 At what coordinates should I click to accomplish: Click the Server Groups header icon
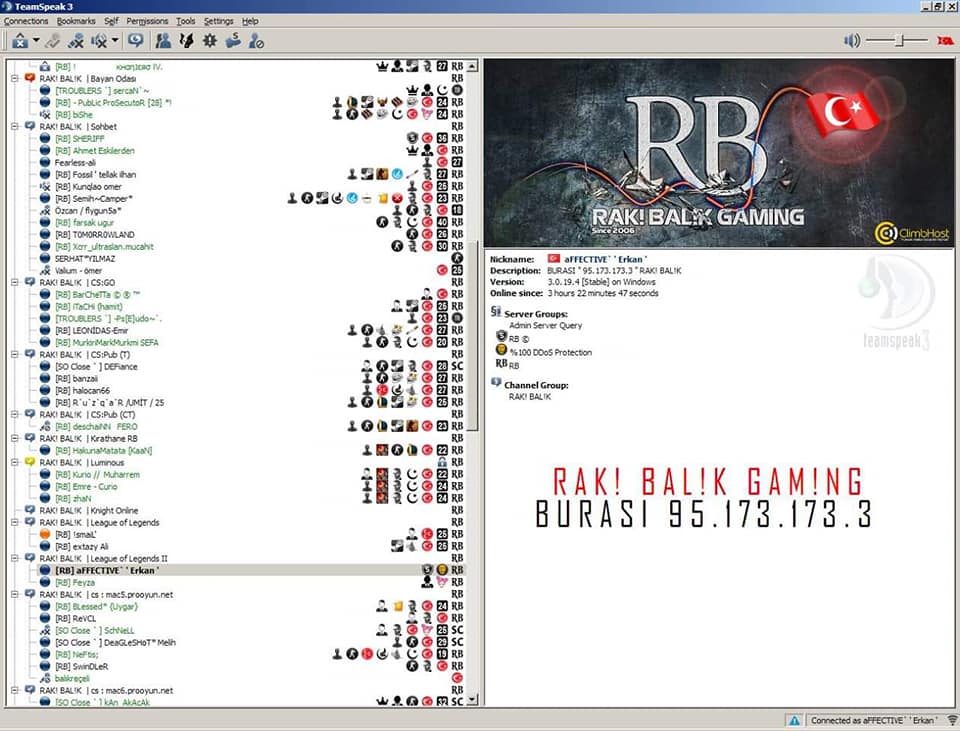coord(496,312)
